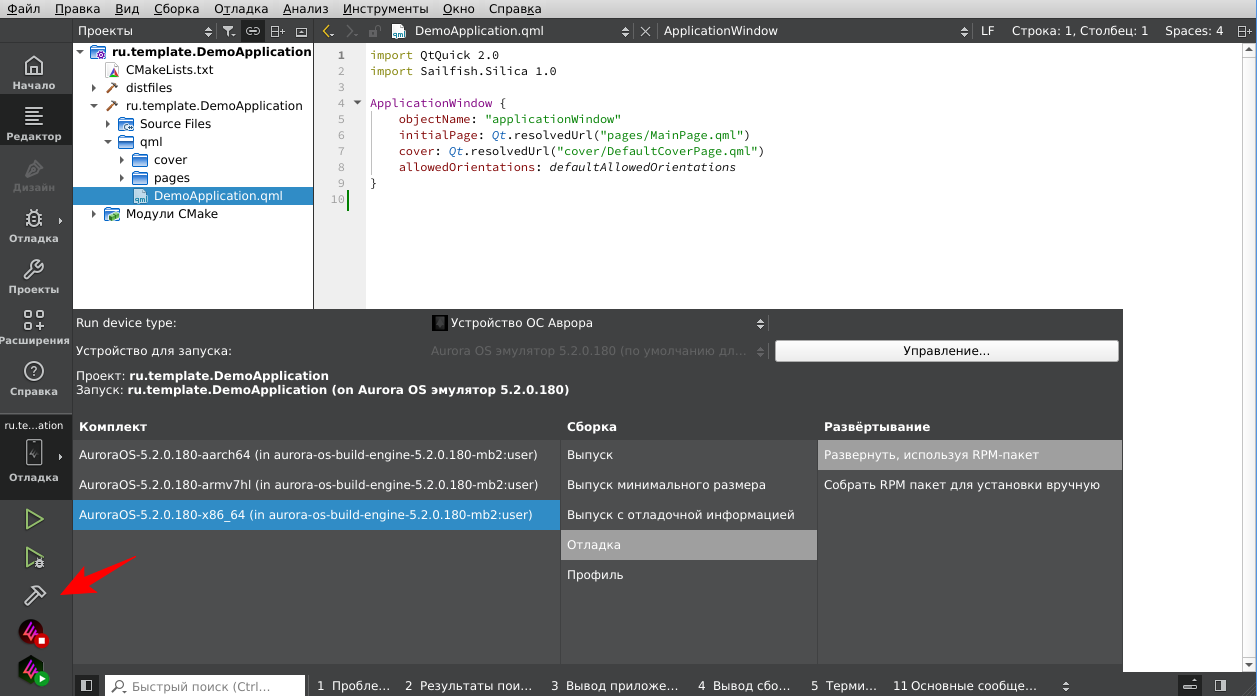Toggle the right sidebar visibility button
1257x696 pixels.
1220,686
